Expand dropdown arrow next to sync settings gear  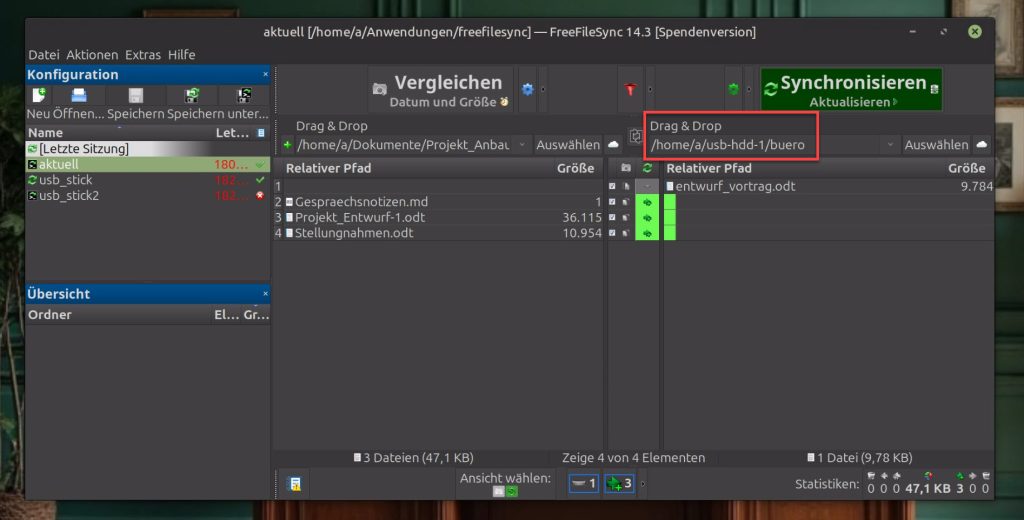(x=748, y=89)
